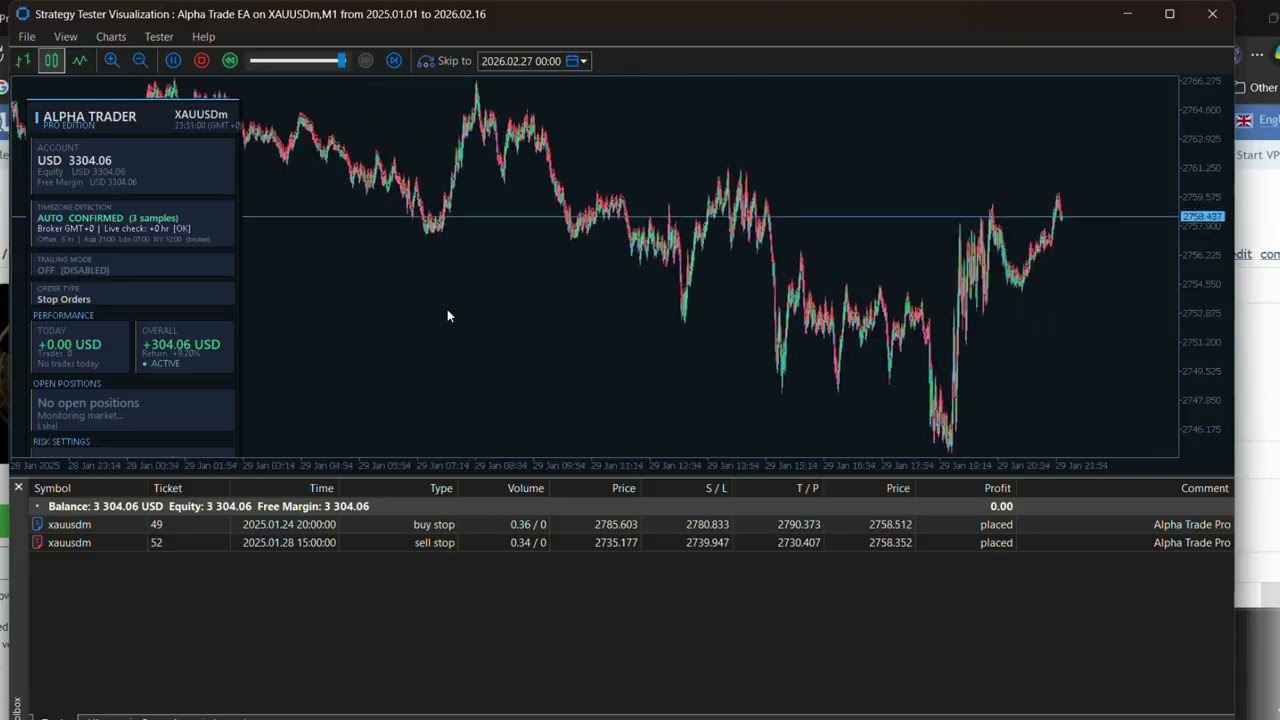This screenshot has height=720, width=1280.
Task: Click the Balance summary row
Action: point(631,506)
